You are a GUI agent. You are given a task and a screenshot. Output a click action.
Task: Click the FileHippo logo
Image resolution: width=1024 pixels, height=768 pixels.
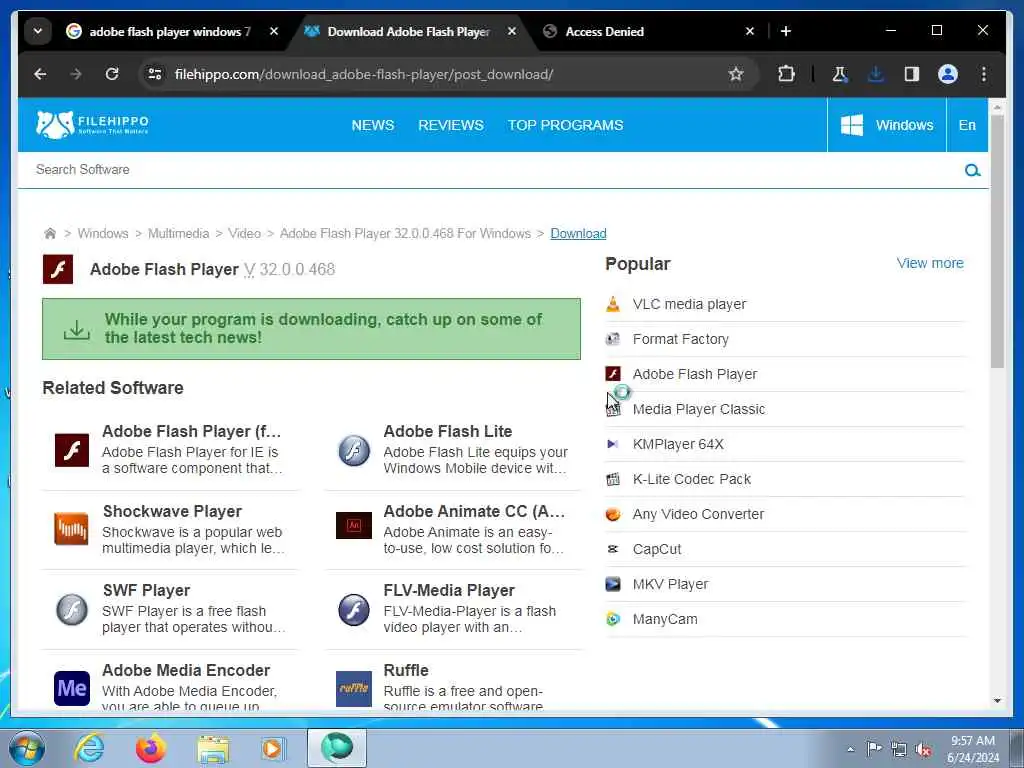tap(92, 124)
